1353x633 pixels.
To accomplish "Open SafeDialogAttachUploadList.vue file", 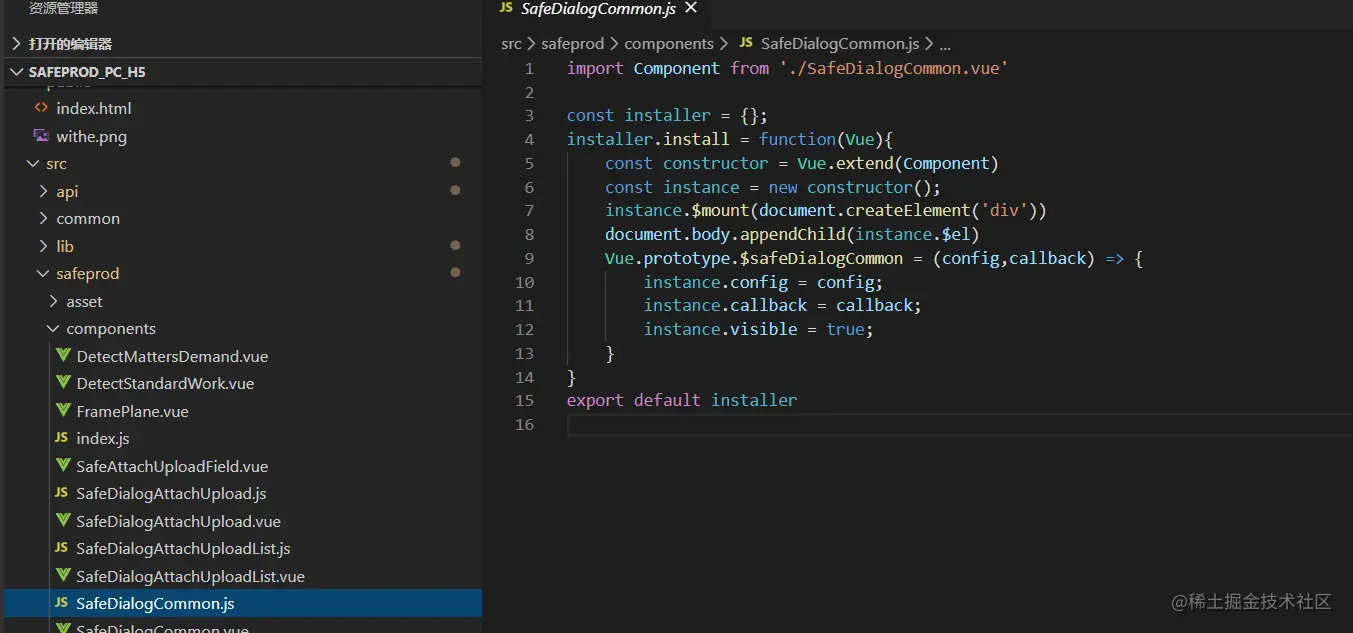I will tap(190, 576).
